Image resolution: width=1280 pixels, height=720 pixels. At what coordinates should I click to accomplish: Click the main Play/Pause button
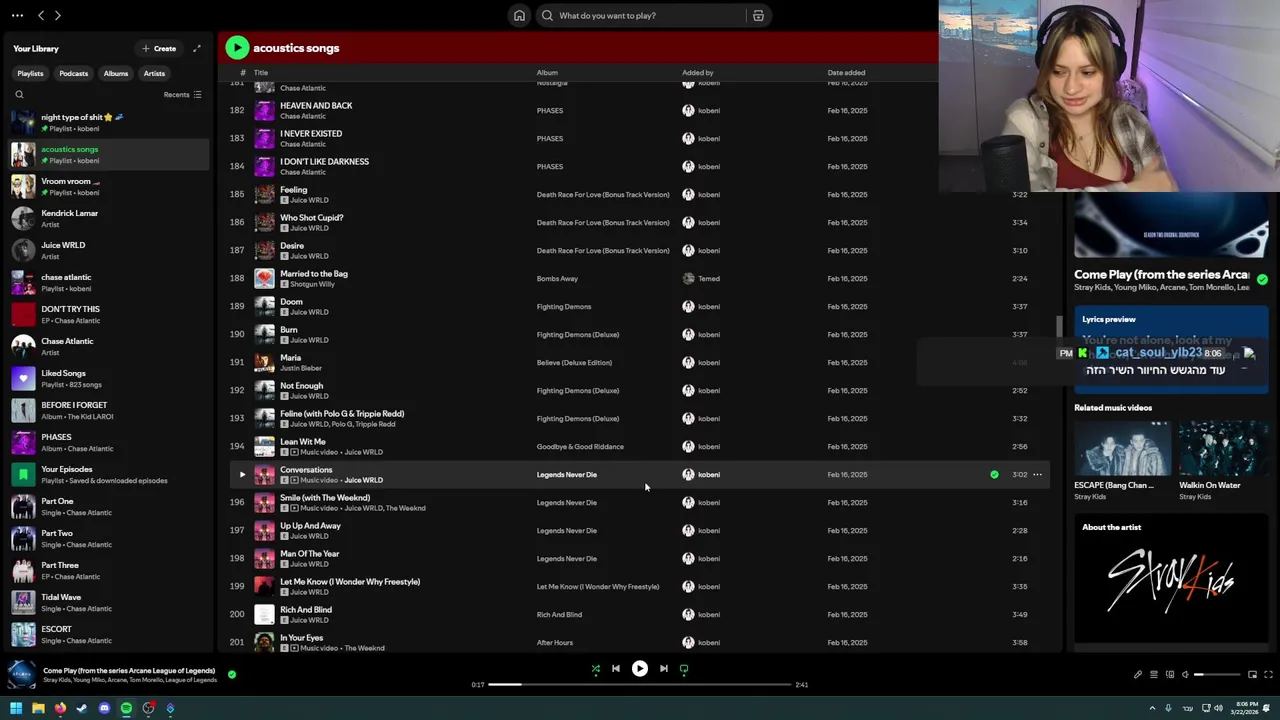639,669
